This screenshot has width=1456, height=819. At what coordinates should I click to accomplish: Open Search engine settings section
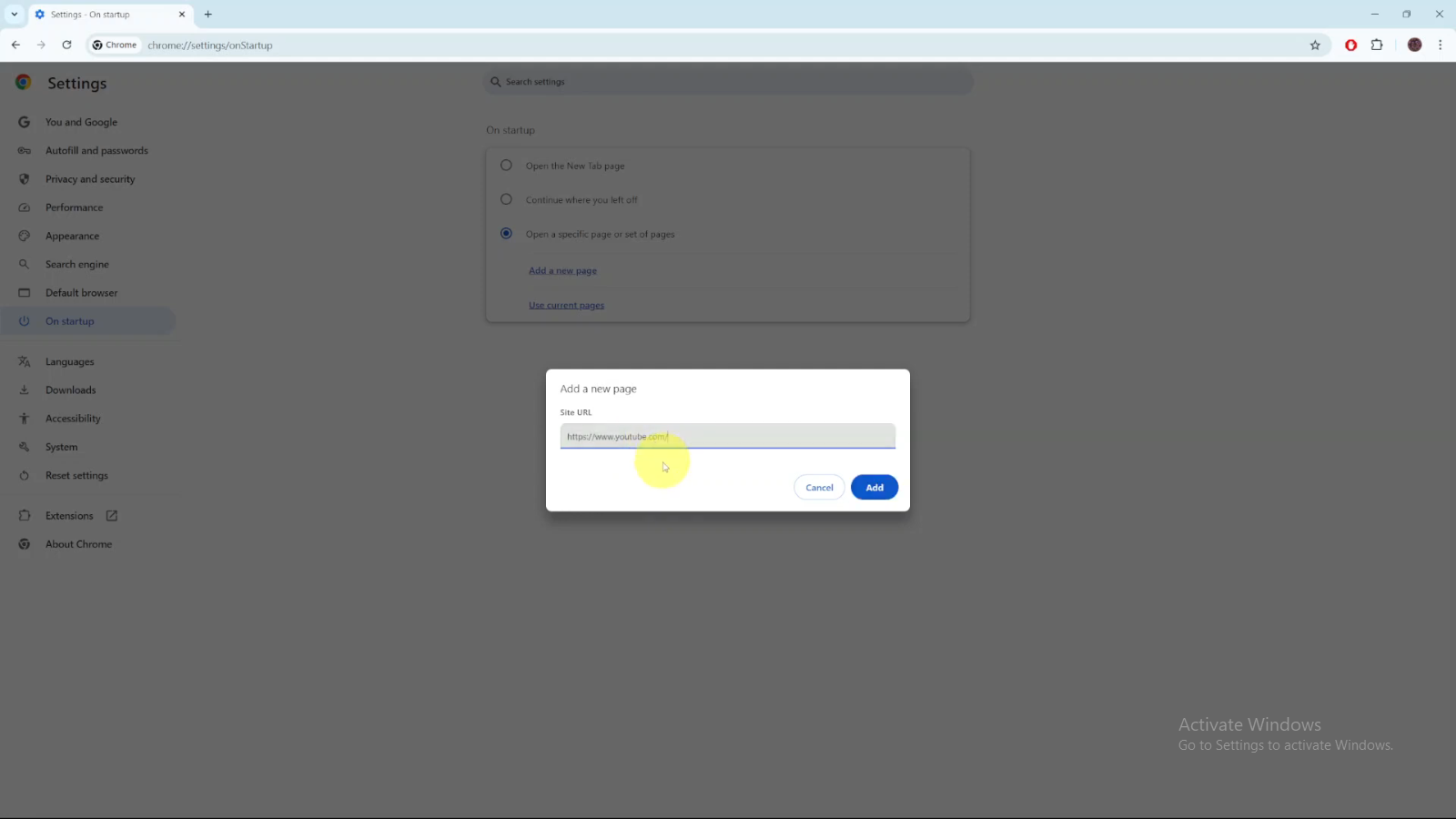point(76,264)
